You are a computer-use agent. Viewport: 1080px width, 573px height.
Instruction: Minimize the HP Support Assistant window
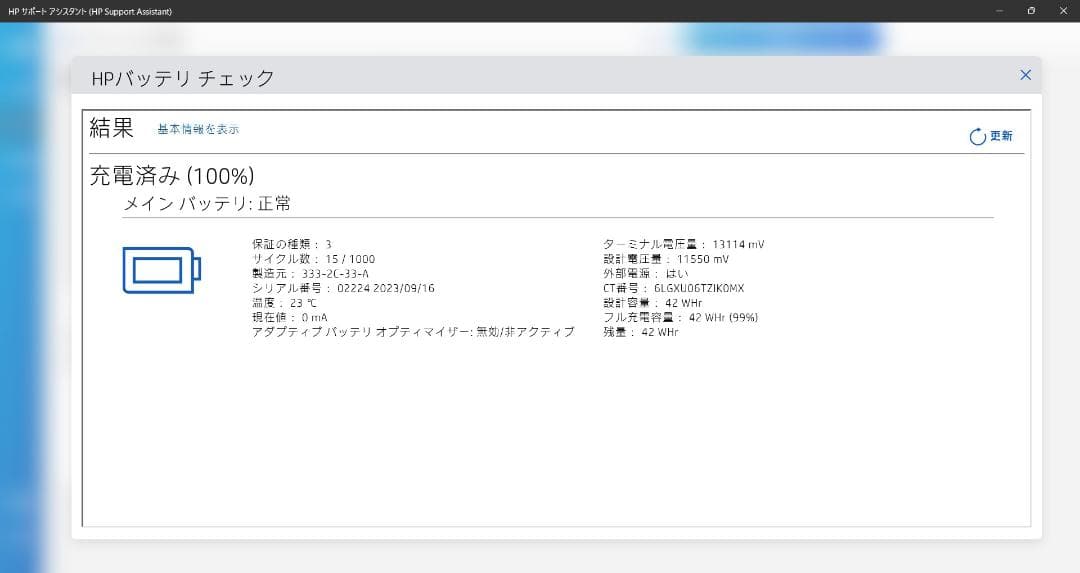pyautogui.click(x=999, y=10)
